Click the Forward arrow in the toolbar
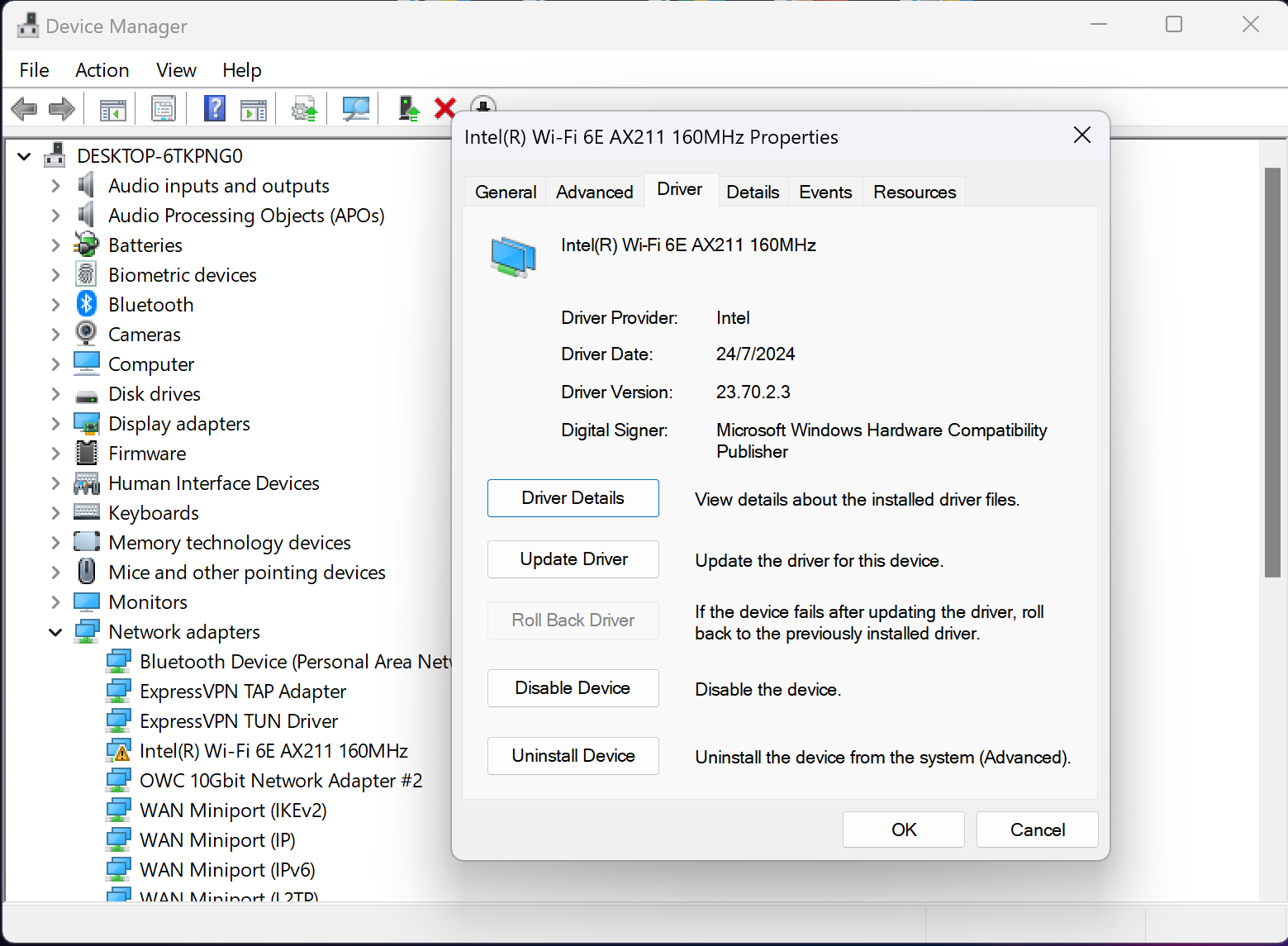This screenshot has width=1288, height=946. pos(62,108)
